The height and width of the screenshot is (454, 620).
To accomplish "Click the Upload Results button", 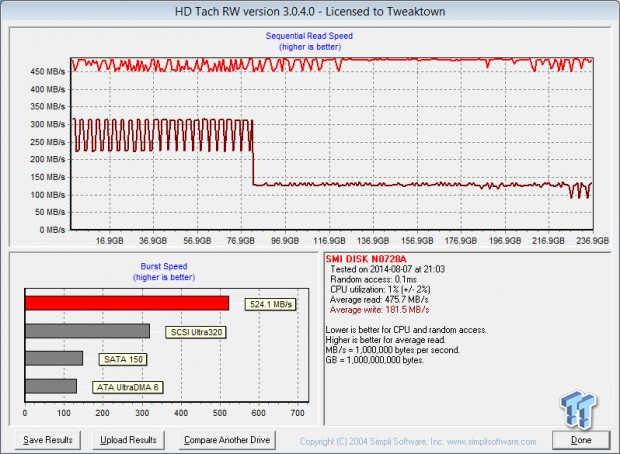I will [x=128, y=440].
